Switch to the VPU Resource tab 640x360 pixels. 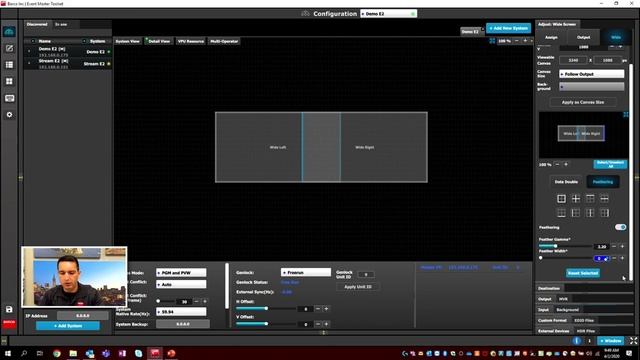(x=191, y=41)
